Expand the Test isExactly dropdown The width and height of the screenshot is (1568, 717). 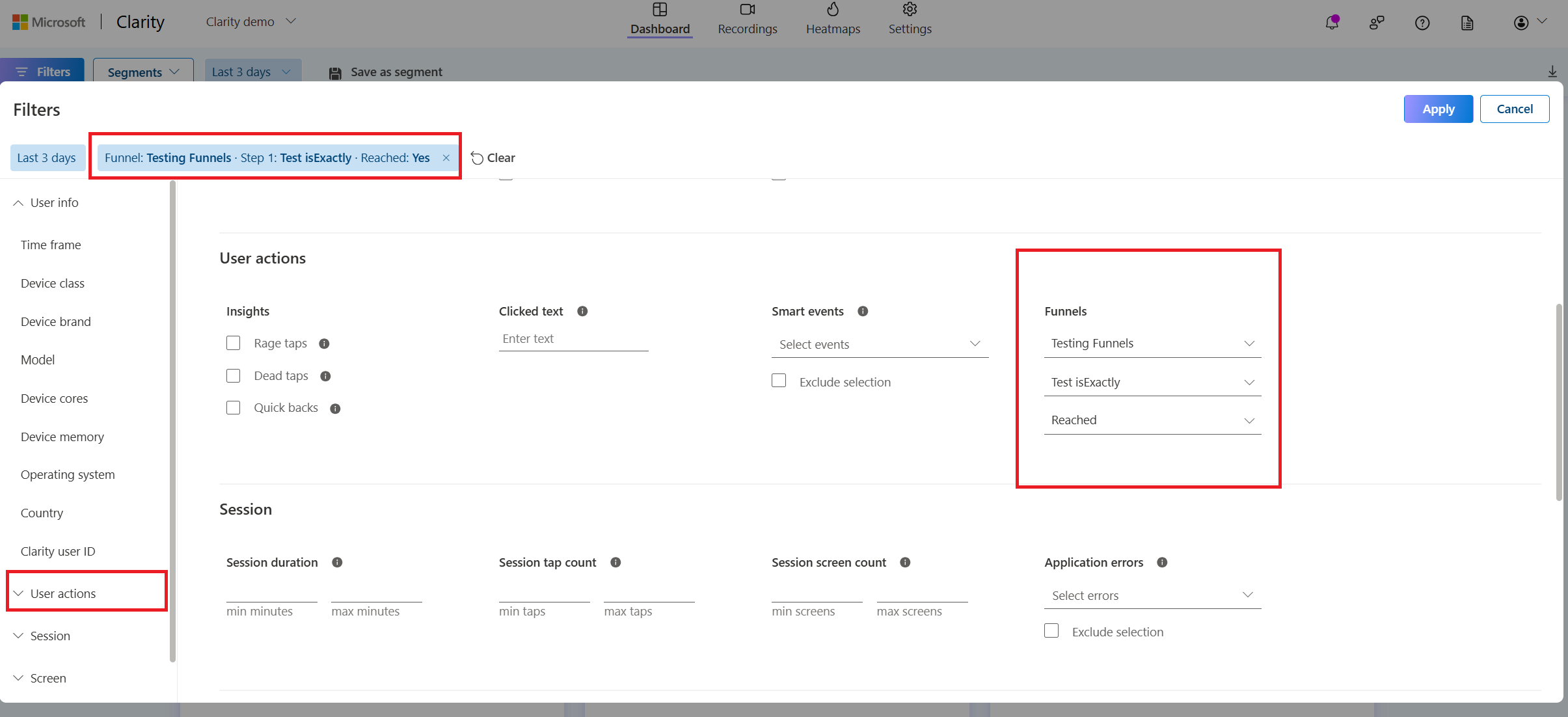1150,381
